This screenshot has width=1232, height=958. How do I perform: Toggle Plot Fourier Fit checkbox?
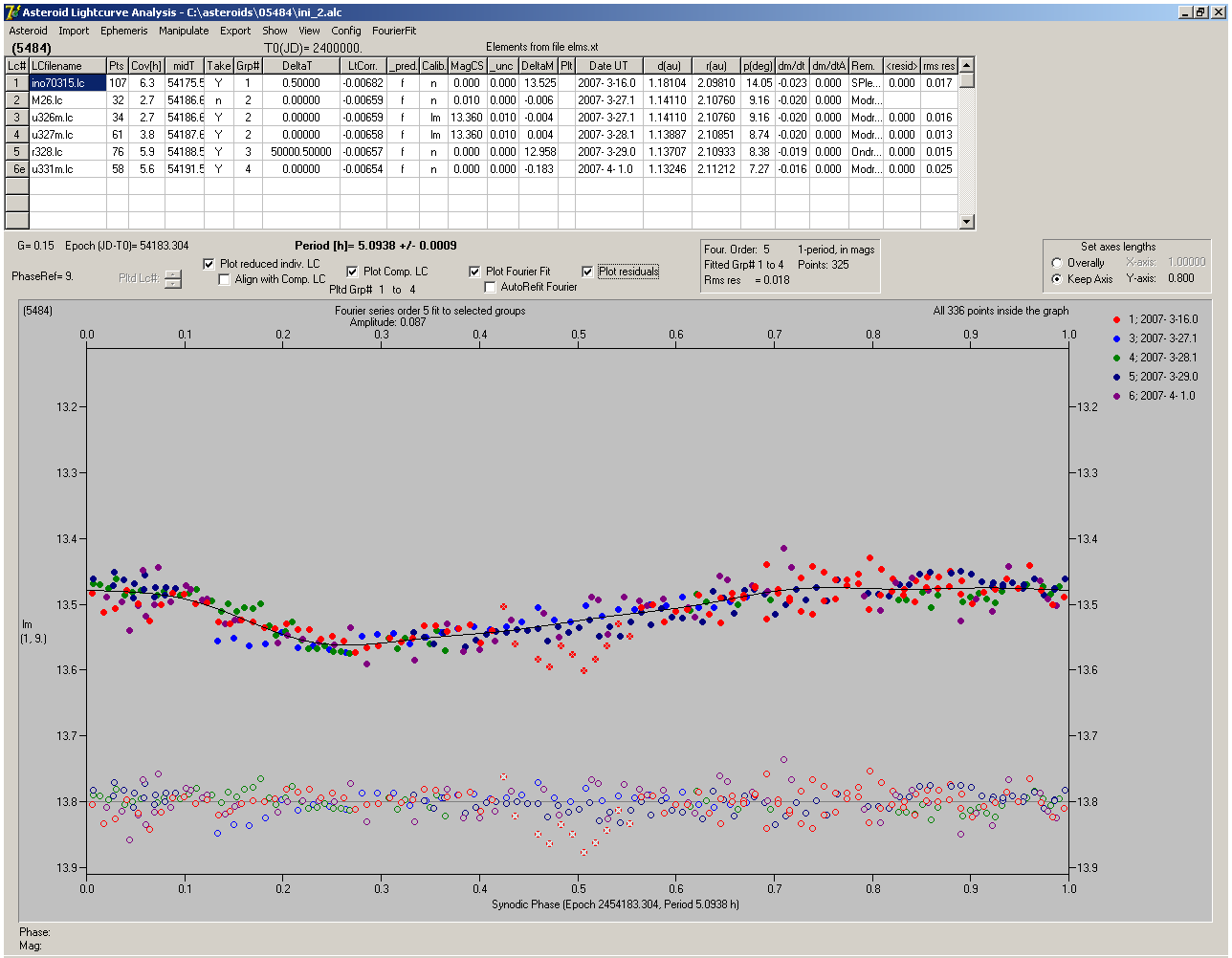pyautogui.click(x=474, y=272)
